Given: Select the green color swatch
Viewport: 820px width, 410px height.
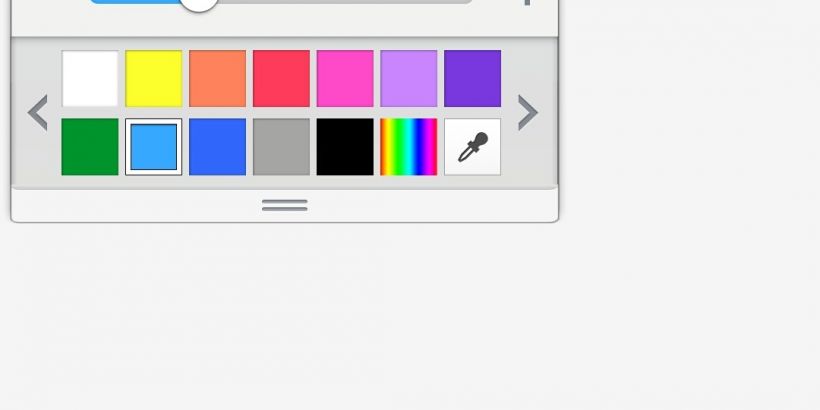Looking at the screenshot, I should click(x=90, y=147).
